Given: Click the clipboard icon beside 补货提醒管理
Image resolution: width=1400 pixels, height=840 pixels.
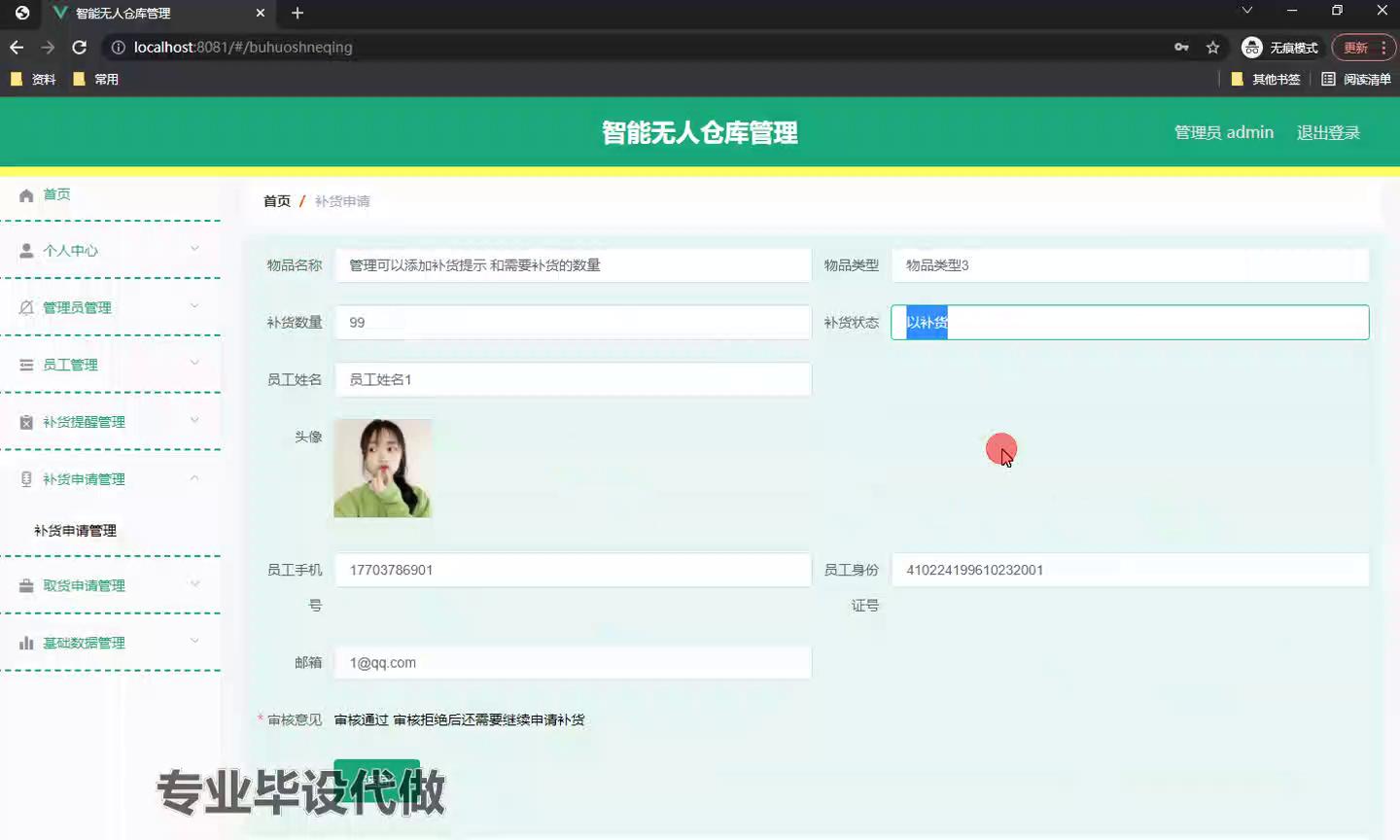Looking at the screenshot, I should (26, 422).
